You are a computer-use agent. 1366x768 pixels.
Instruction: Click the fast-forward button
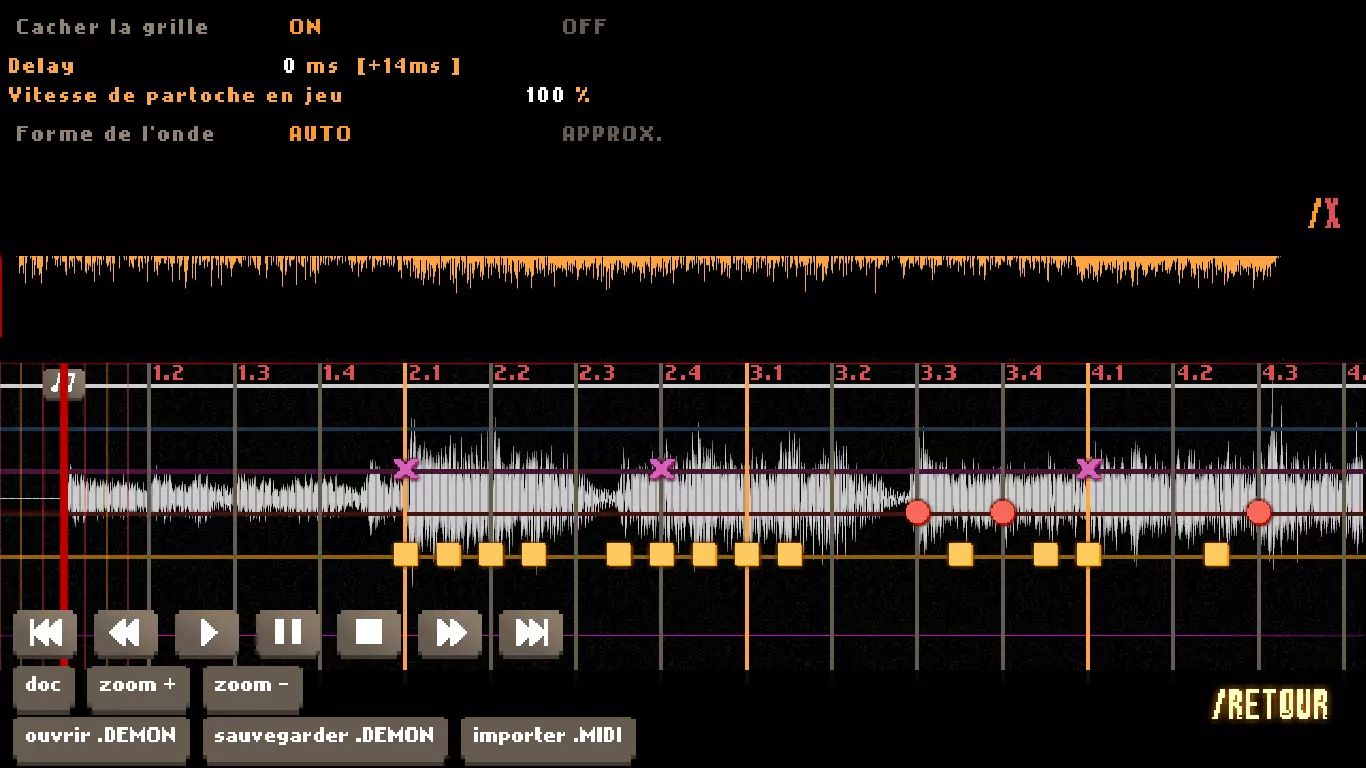tap(450, 632)
